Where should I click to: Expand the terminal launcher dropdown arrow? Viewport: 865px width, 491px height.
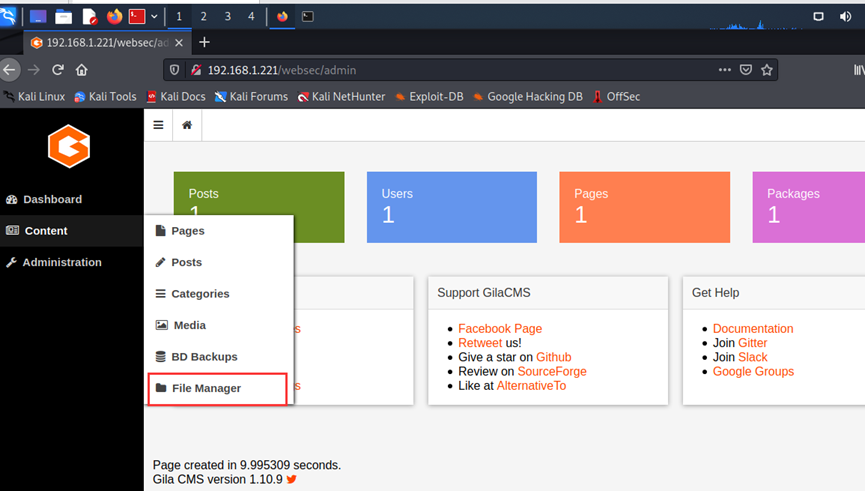pos(154,17)
